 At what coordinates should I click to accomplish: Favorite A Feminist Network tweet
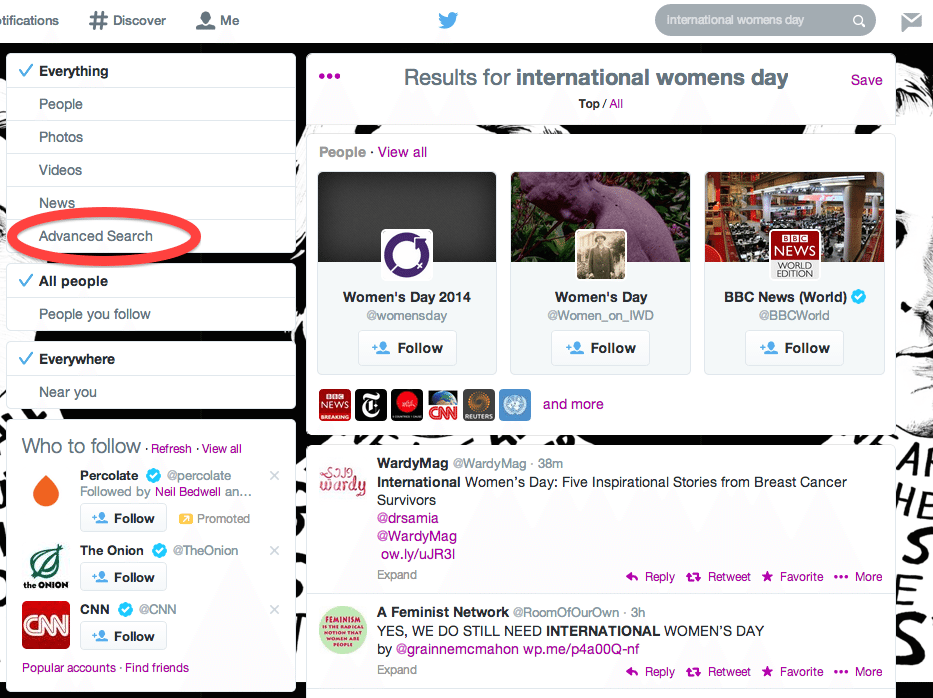tap(793, 672)
